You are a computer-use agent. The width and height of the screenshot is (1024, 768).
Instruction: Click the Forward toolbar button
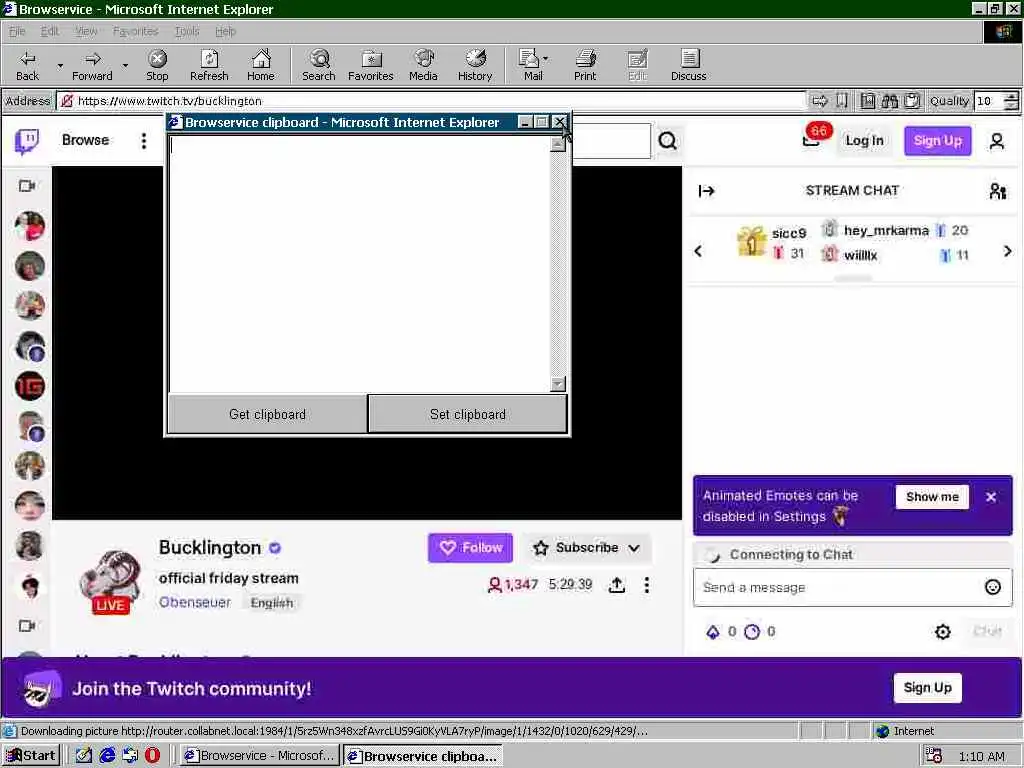[92, 66]
